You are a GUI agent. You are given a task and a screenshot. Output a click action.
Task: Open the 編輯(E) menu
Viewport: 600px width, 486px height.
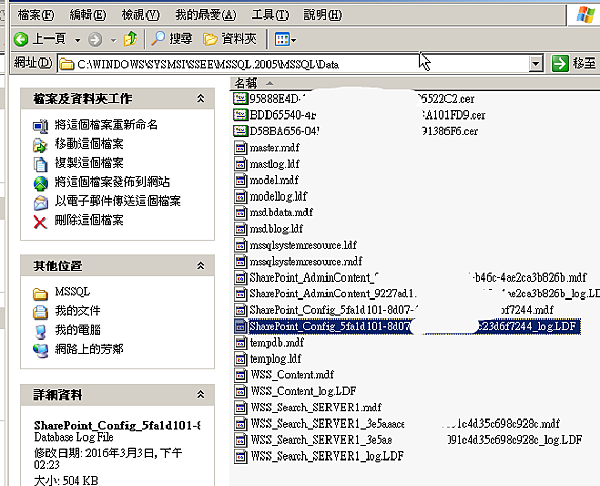click(x=88, y=15)
